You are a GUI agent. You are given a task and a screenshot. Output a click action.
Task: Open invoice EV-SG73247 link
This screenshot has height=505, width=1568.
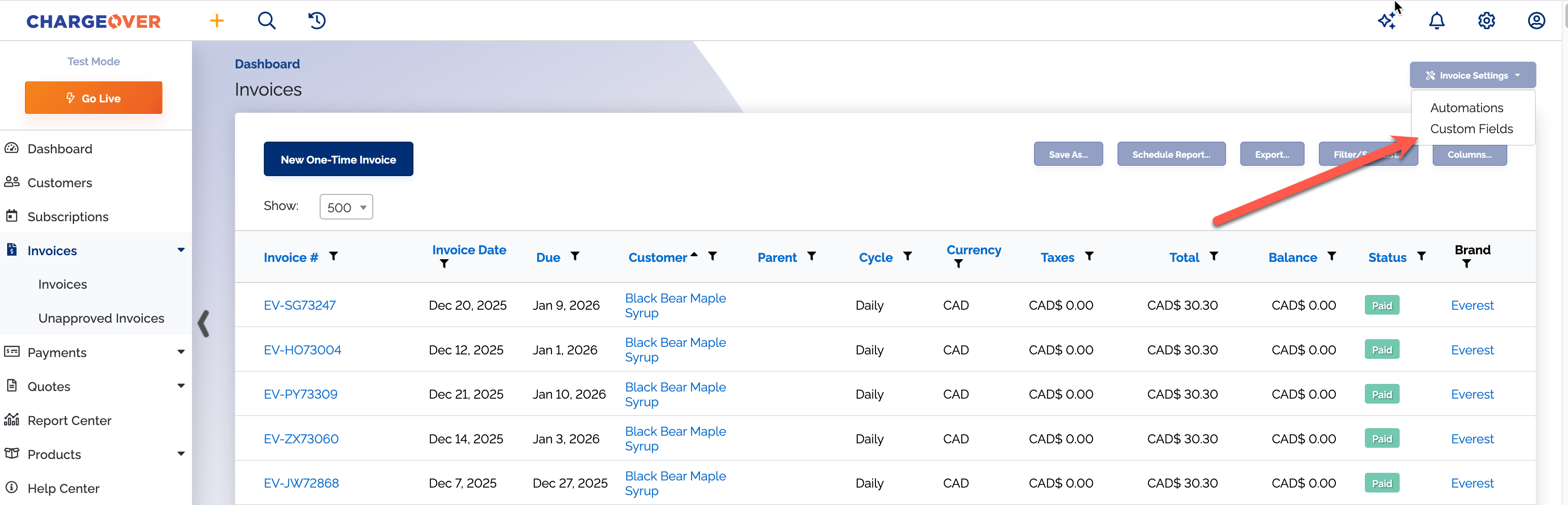[x=300, y=305]
